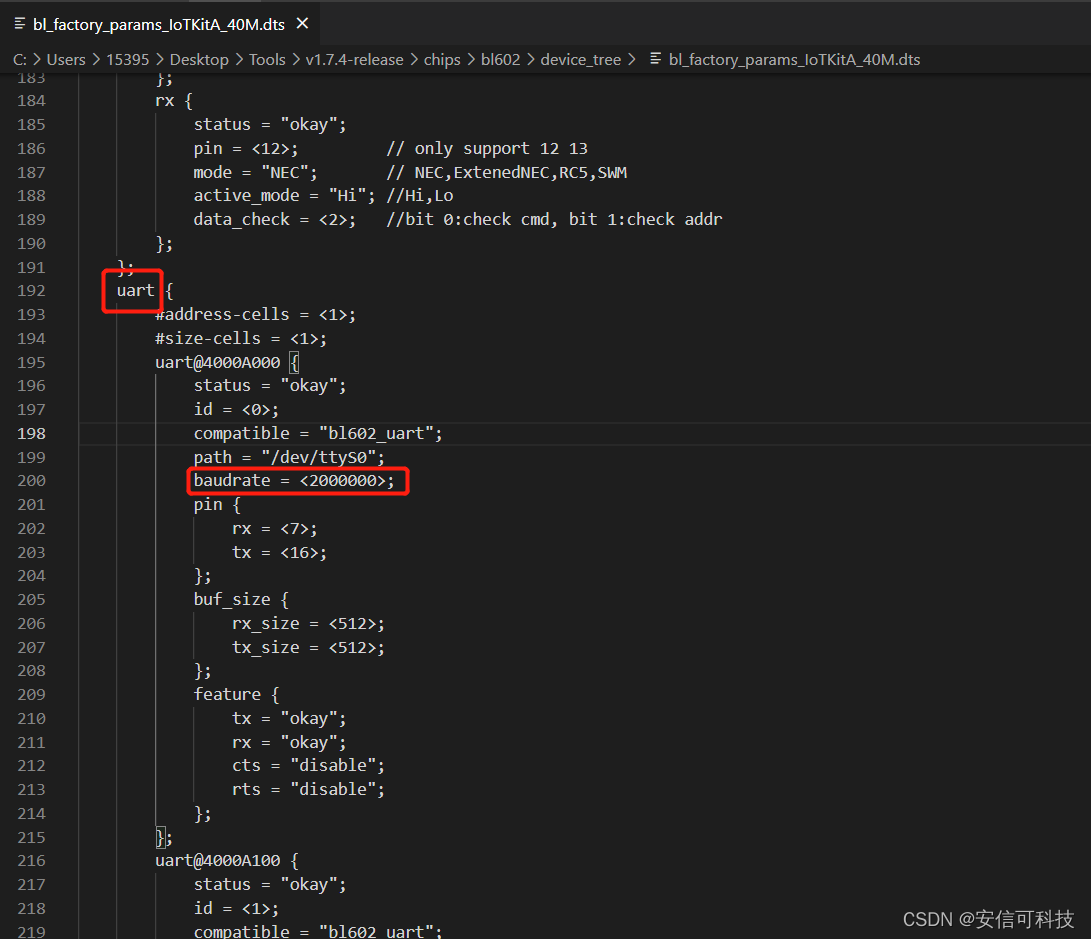Click line number 198

(x=31, y=433)
